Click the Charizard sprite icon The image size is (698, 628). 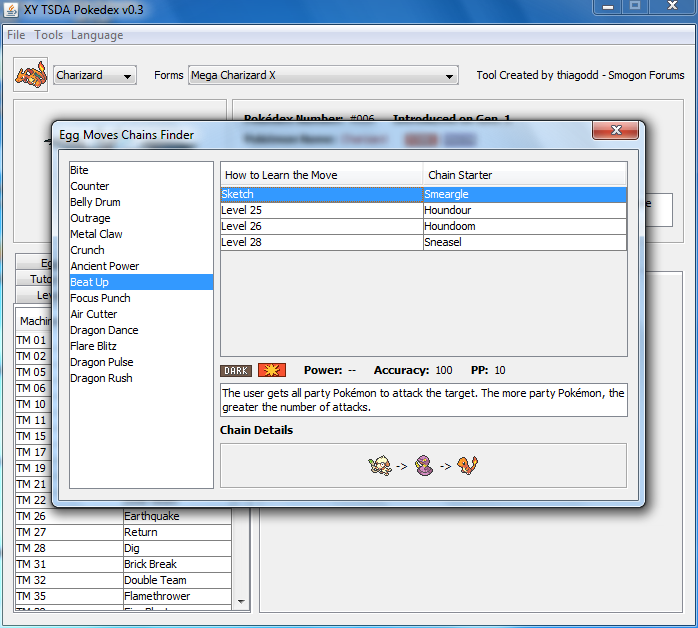tap(31, 74)
